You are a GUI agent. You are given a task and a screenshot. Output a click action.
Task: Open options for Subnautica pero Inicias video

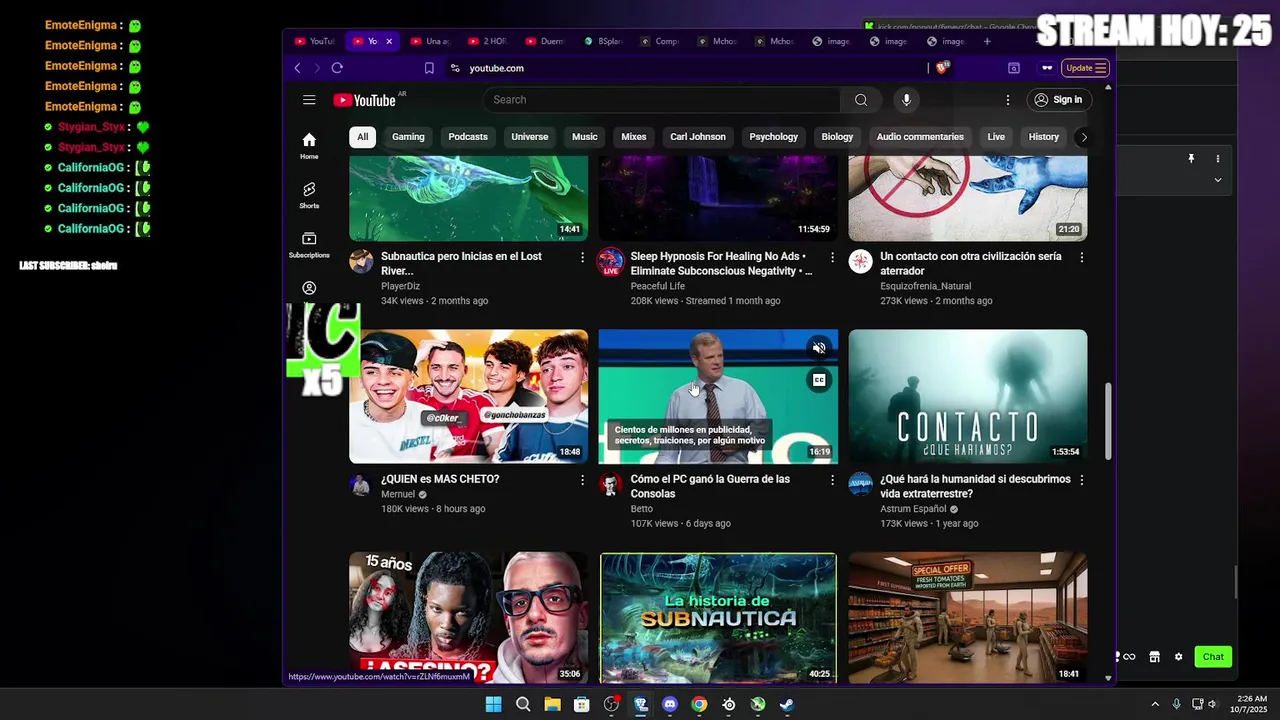tap(582, 257)
